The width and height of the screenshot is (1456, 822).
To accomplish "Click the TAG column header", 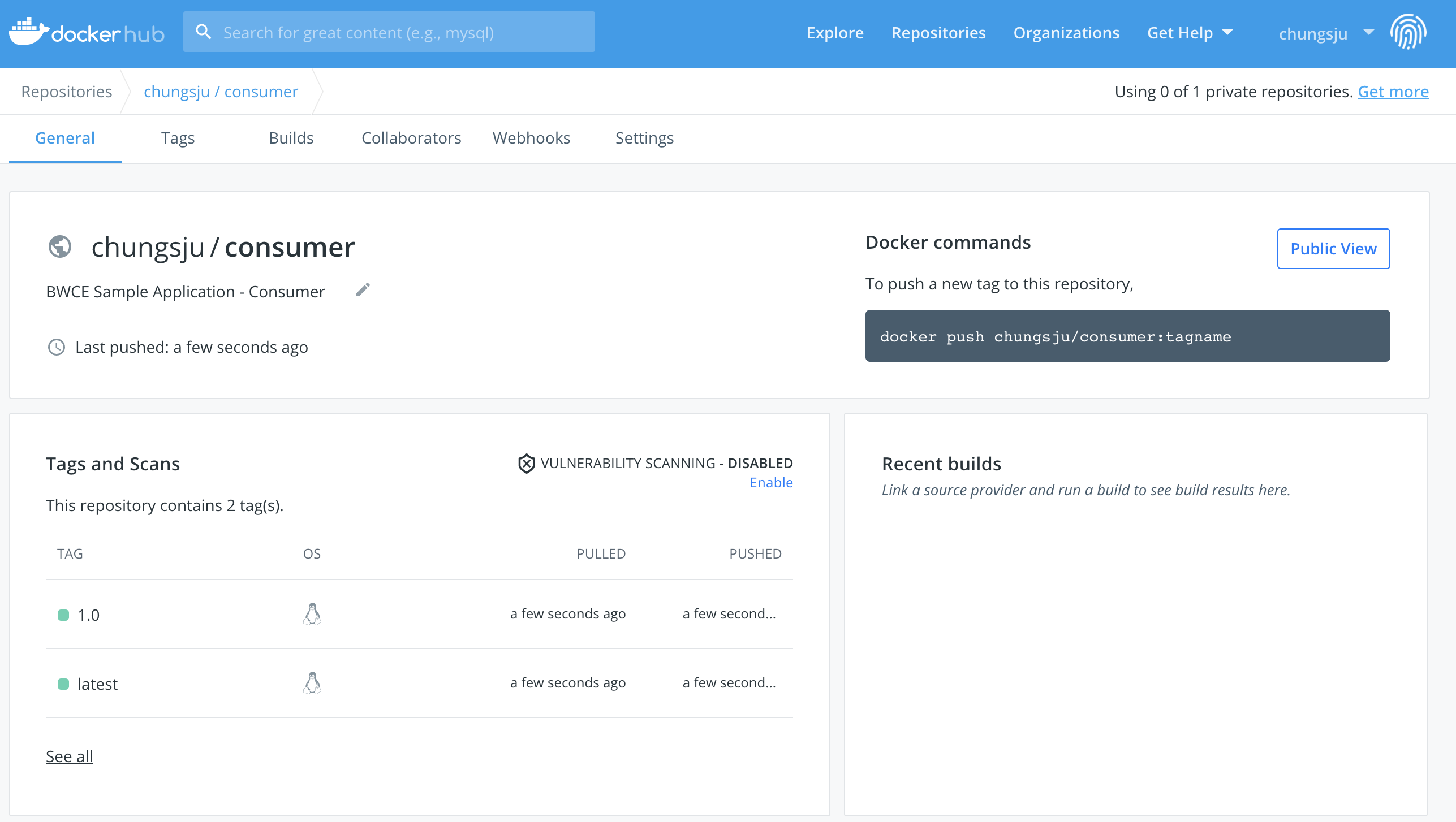I will tap(70, 554).
